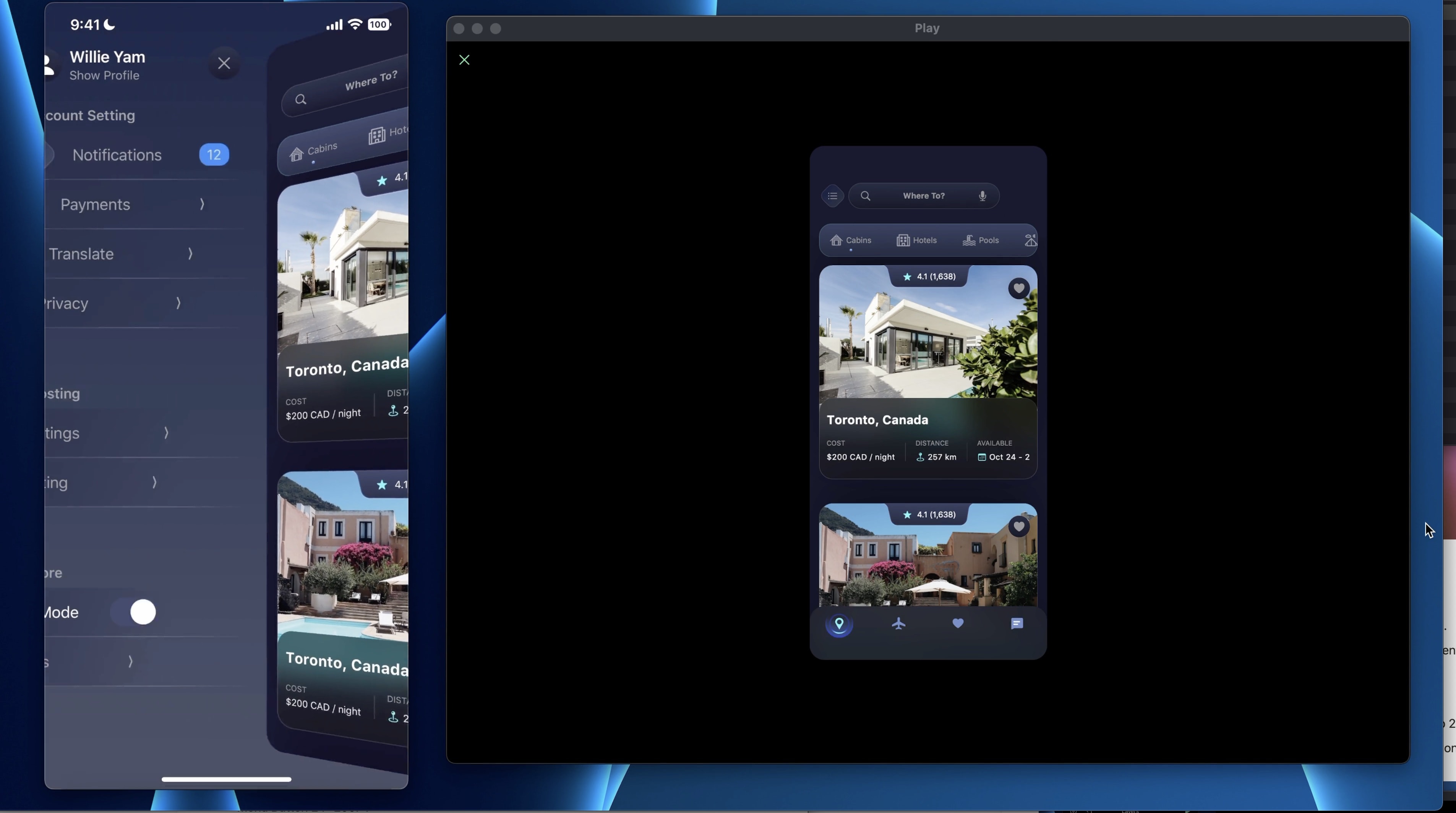Image resolution: width=1456 pixels, height=813 pixels.
Task: Tap the microphone icon in search bar
Action: point(983,196)
